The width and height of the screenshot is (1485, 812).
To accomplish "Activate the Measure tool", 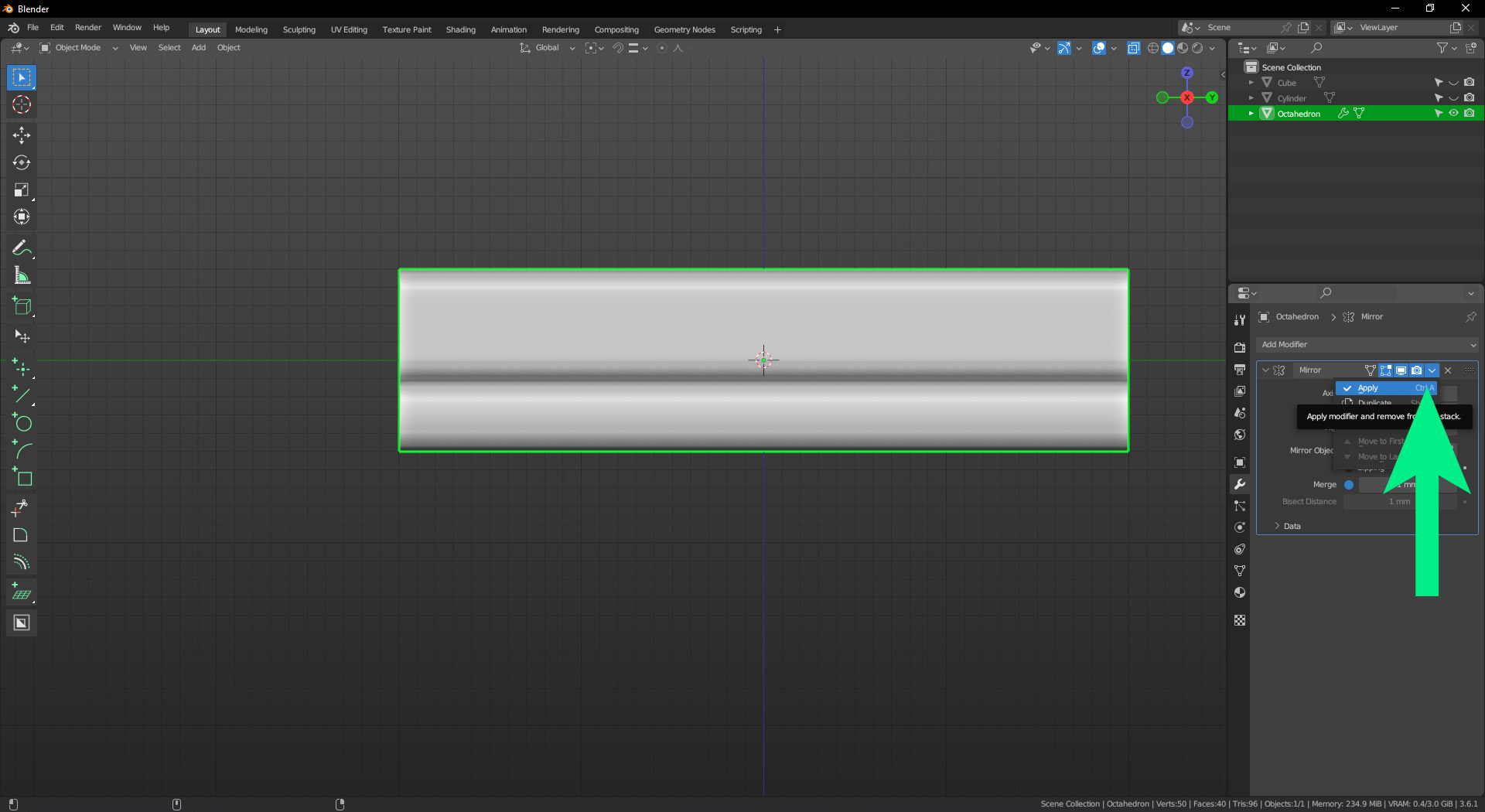I will (22, 276).
